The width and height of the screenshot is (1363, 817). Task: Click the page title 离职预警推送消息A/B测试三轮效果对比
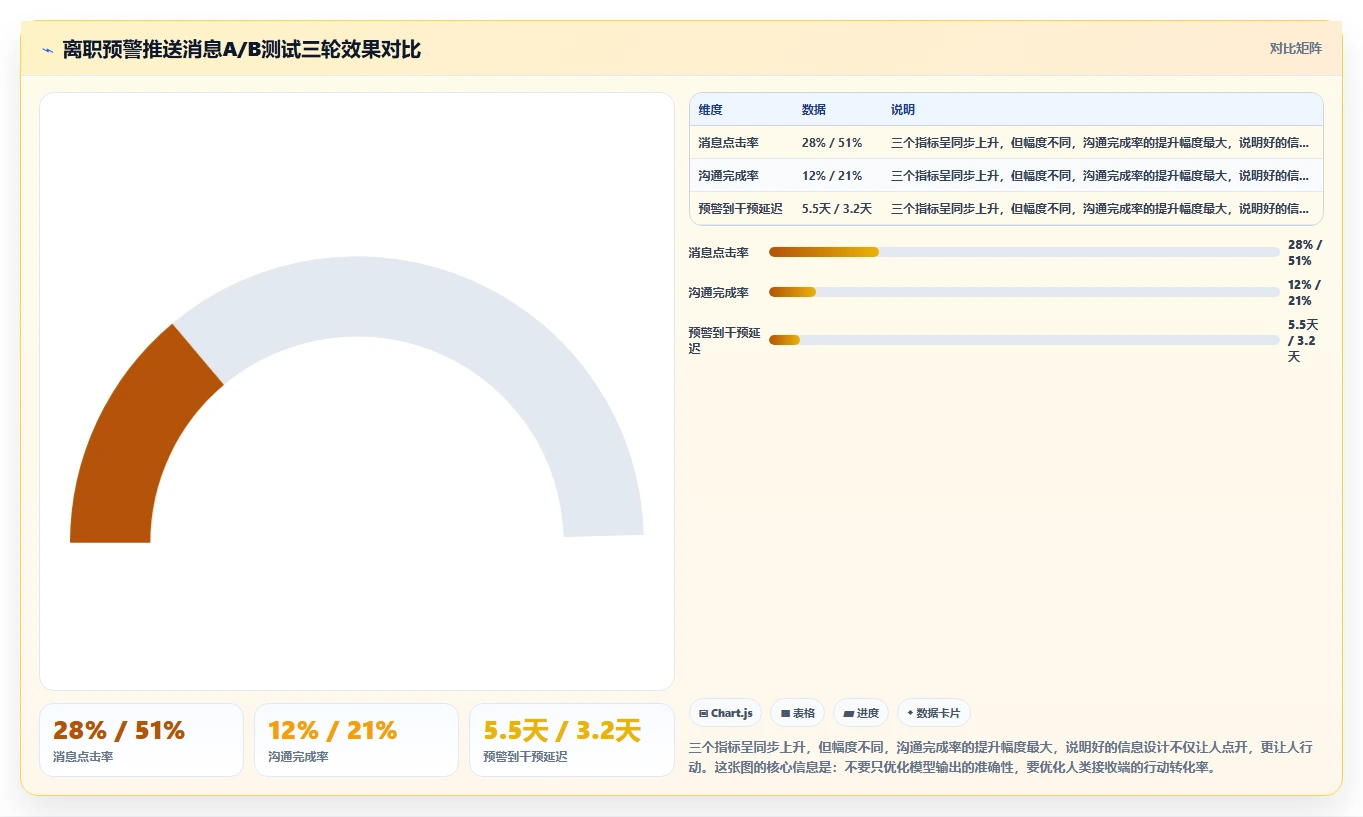pos(242,49)
